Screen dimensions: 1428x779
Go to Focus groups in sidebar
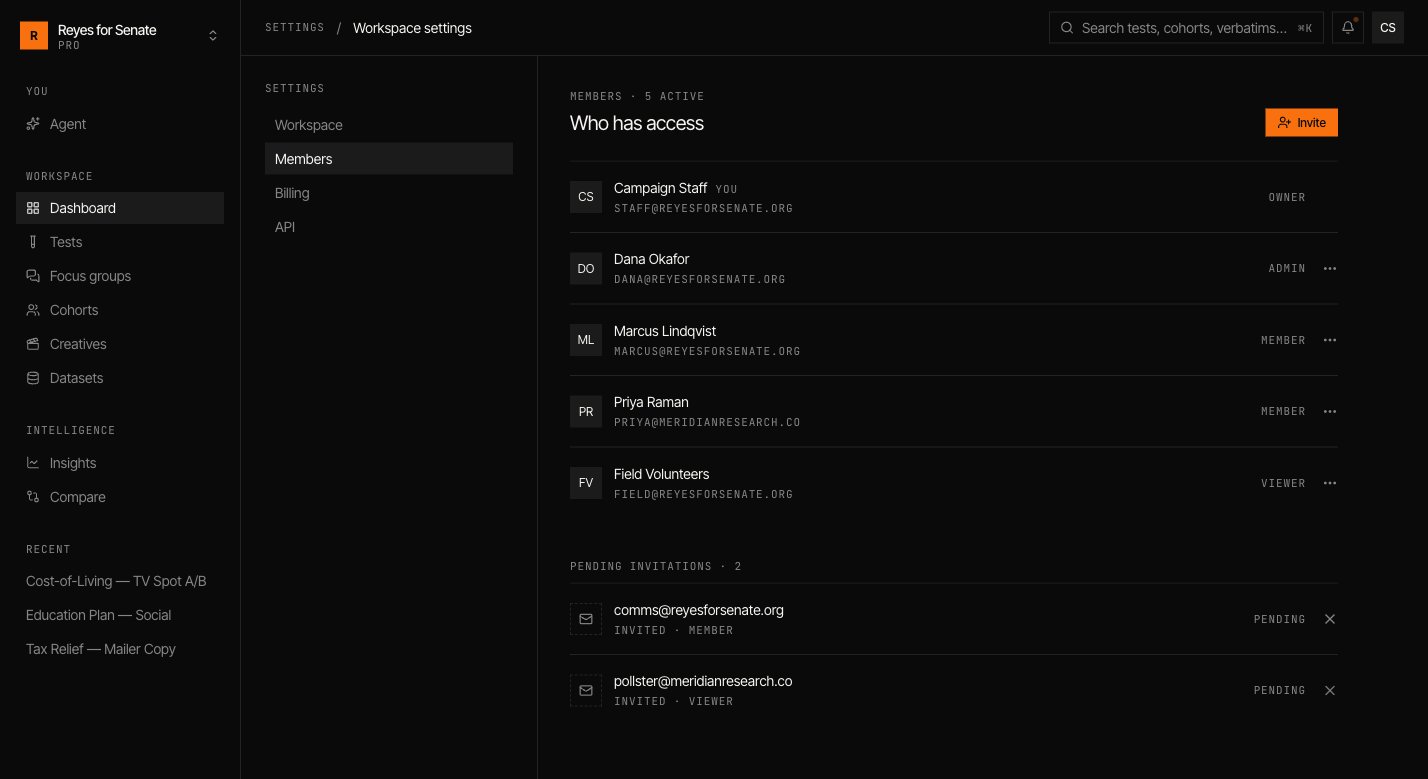(x=120, y=276)
